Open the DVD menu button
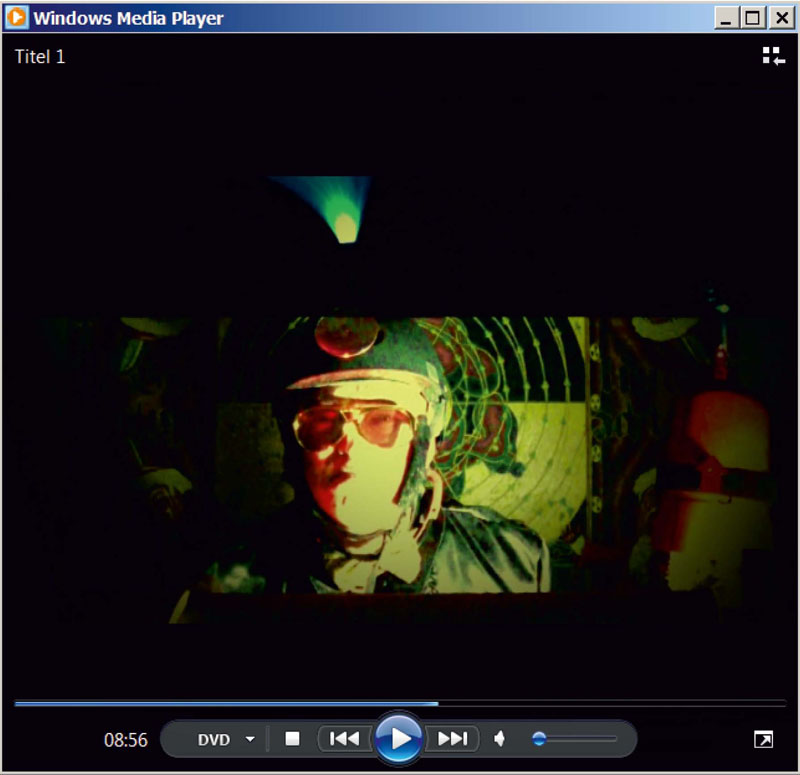 (214, 739)
